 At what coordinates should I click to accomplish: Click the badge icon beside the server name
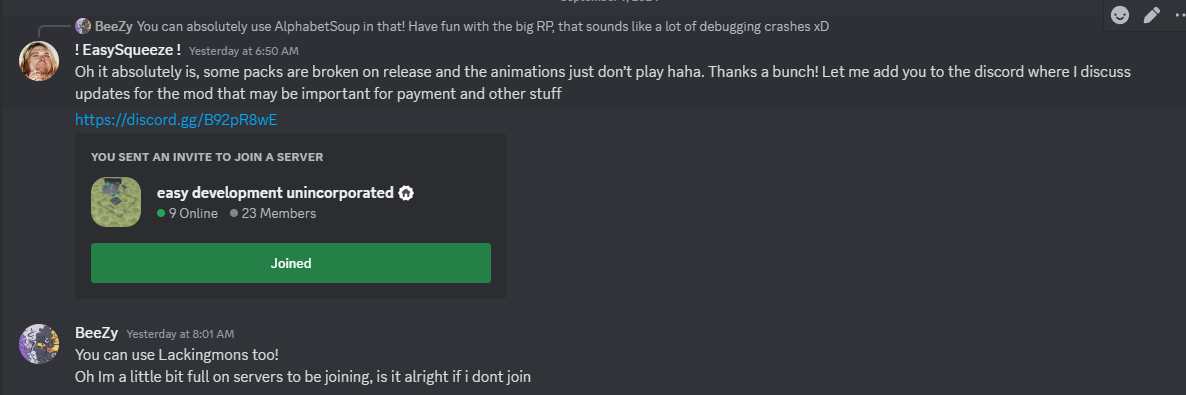(x=406, y=193)
